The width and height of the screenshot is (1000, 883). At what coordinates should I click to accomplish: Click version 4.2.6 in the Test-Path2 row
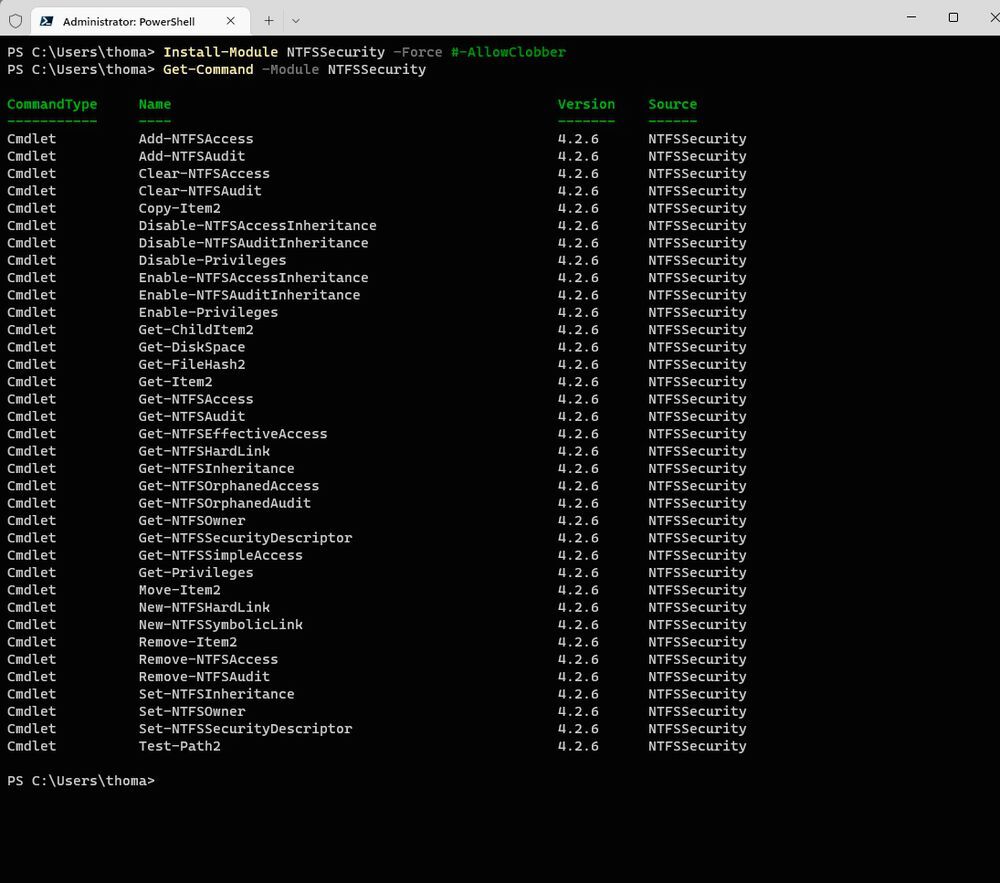pos(578,746)
